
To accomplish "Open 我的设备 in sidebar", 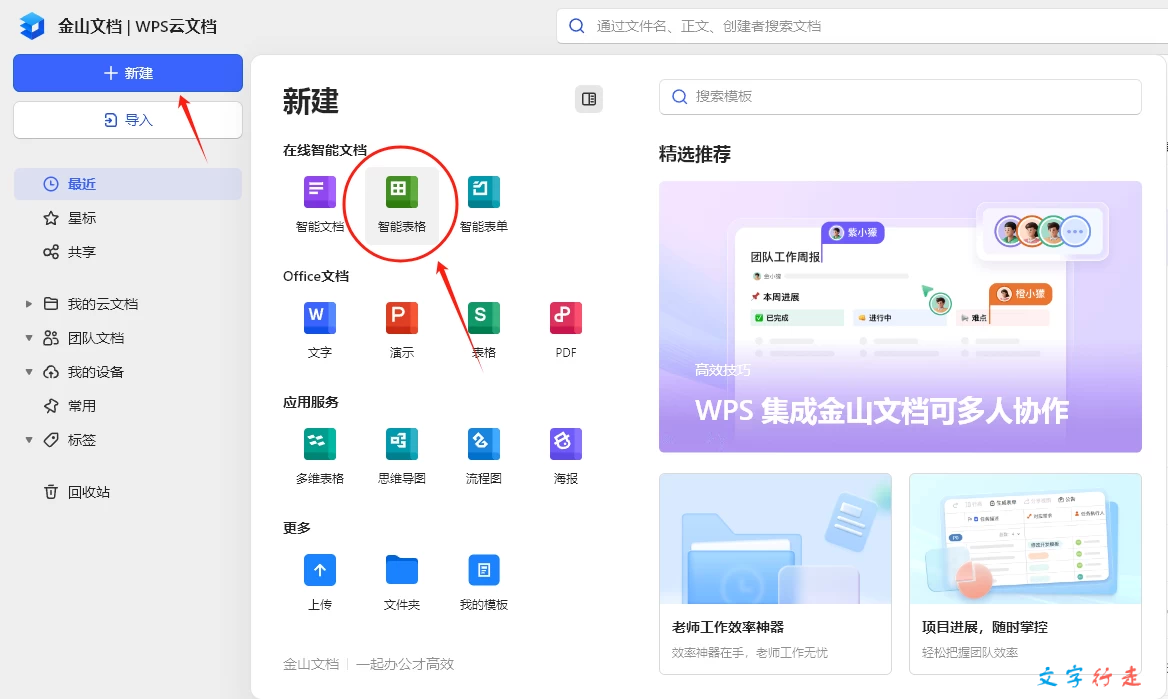I will (x=96, y=372).
